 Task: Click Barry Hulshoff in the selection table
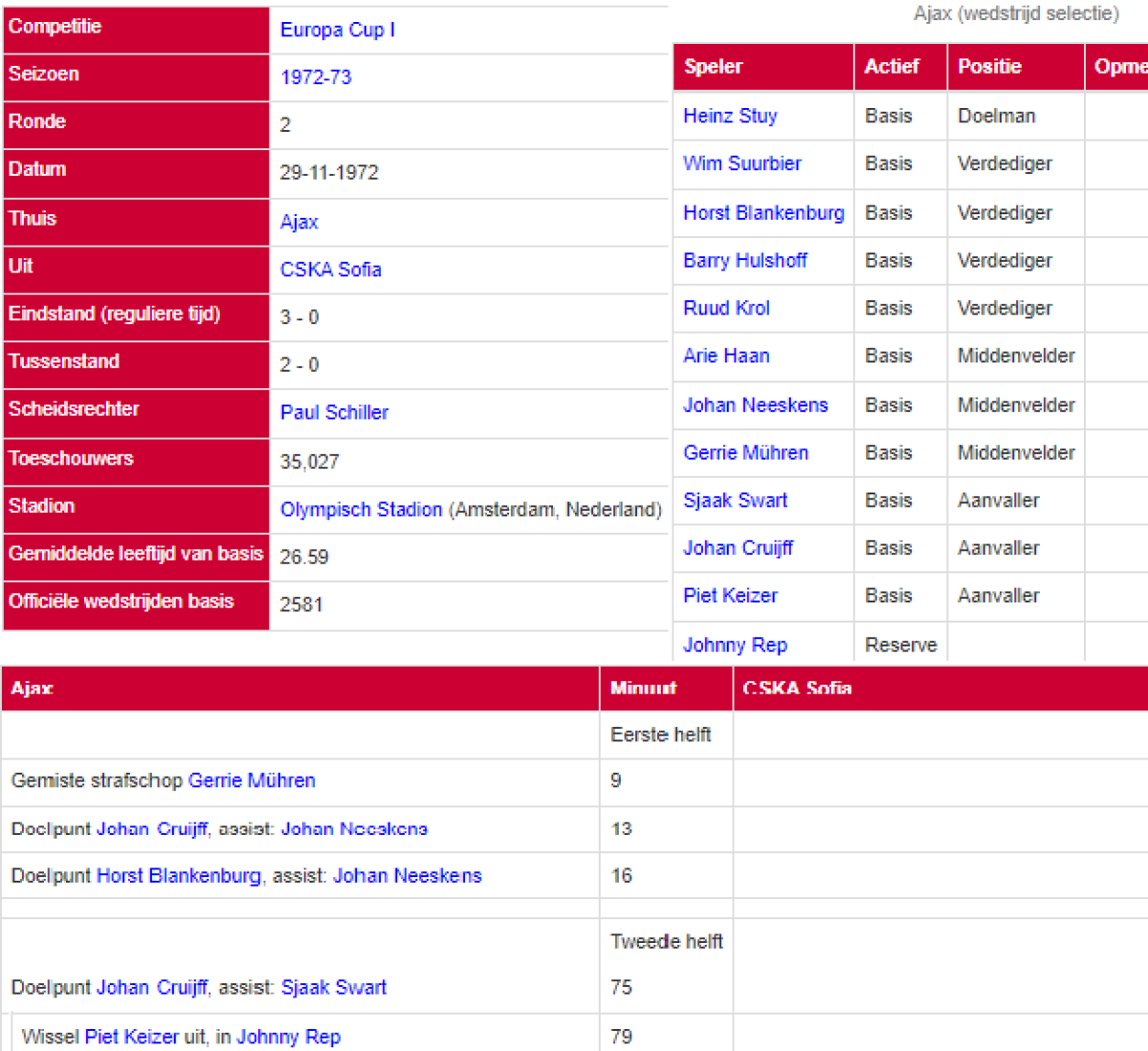pyautogui.click(x=744, y=260)
